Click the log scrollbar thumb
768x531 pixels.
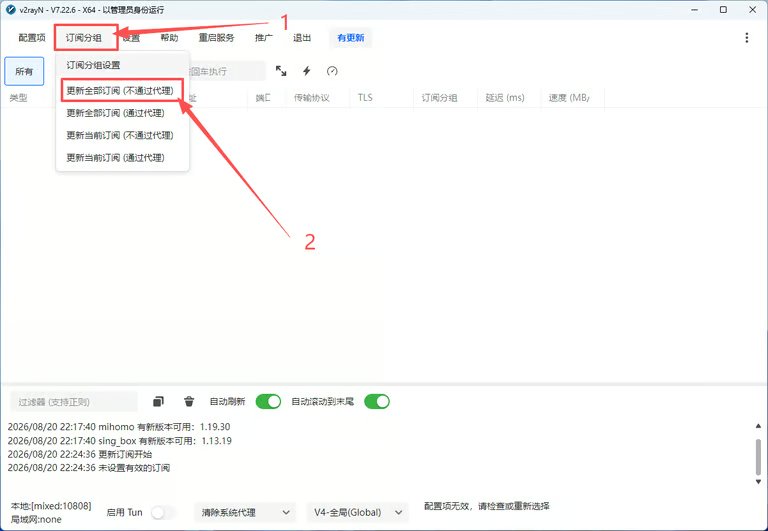(x=758, y=457)
